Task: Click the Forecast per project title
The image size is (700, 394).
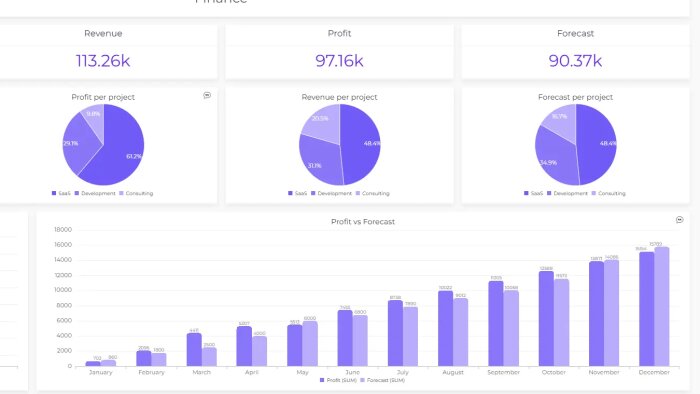Action: click(x=575, y=97)
